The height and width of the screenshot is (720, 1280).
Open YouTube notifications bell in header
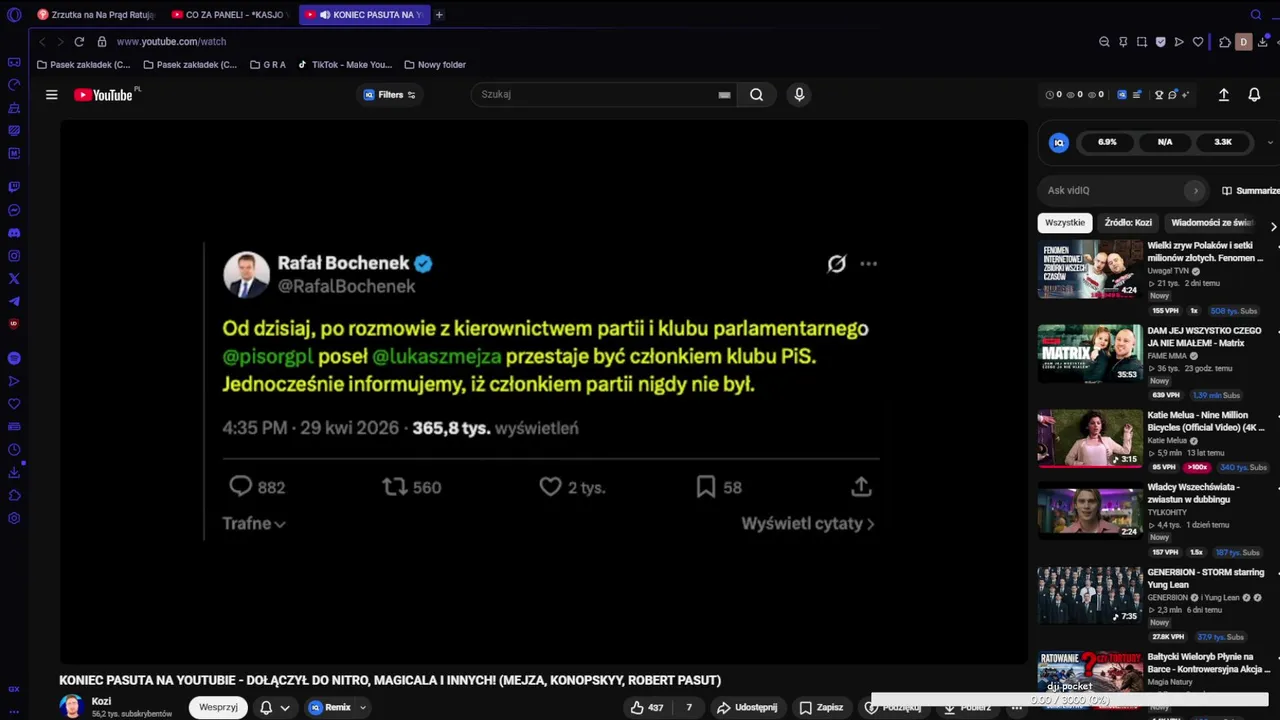coord(1254,95)
